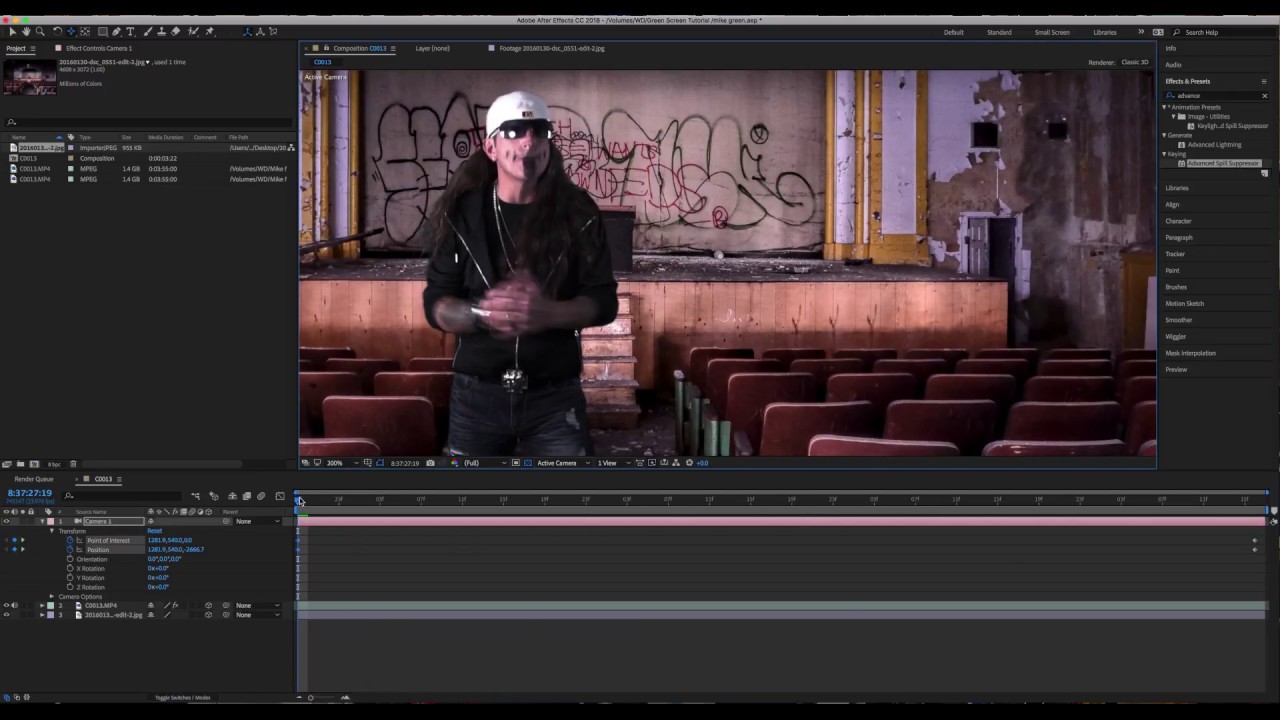Select the Type text tool
1280x720 pixels.
[130, 32]
